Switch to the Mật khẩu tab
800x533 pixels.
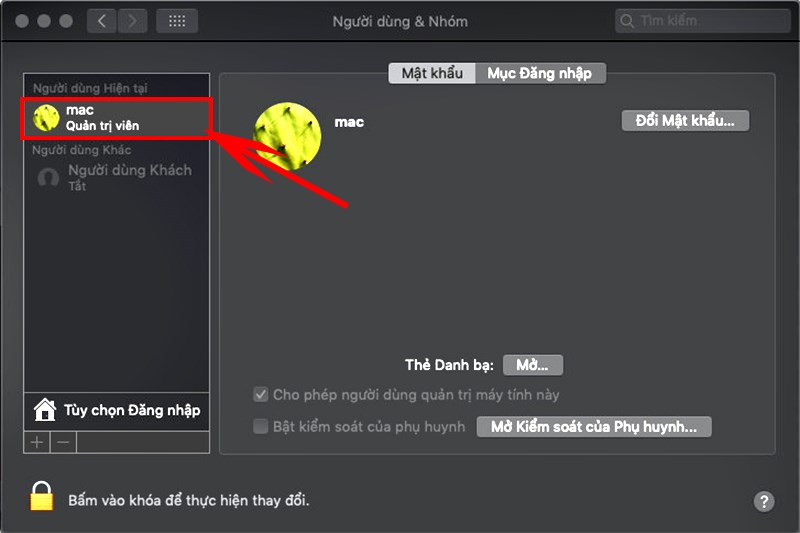tap(432, 73)
